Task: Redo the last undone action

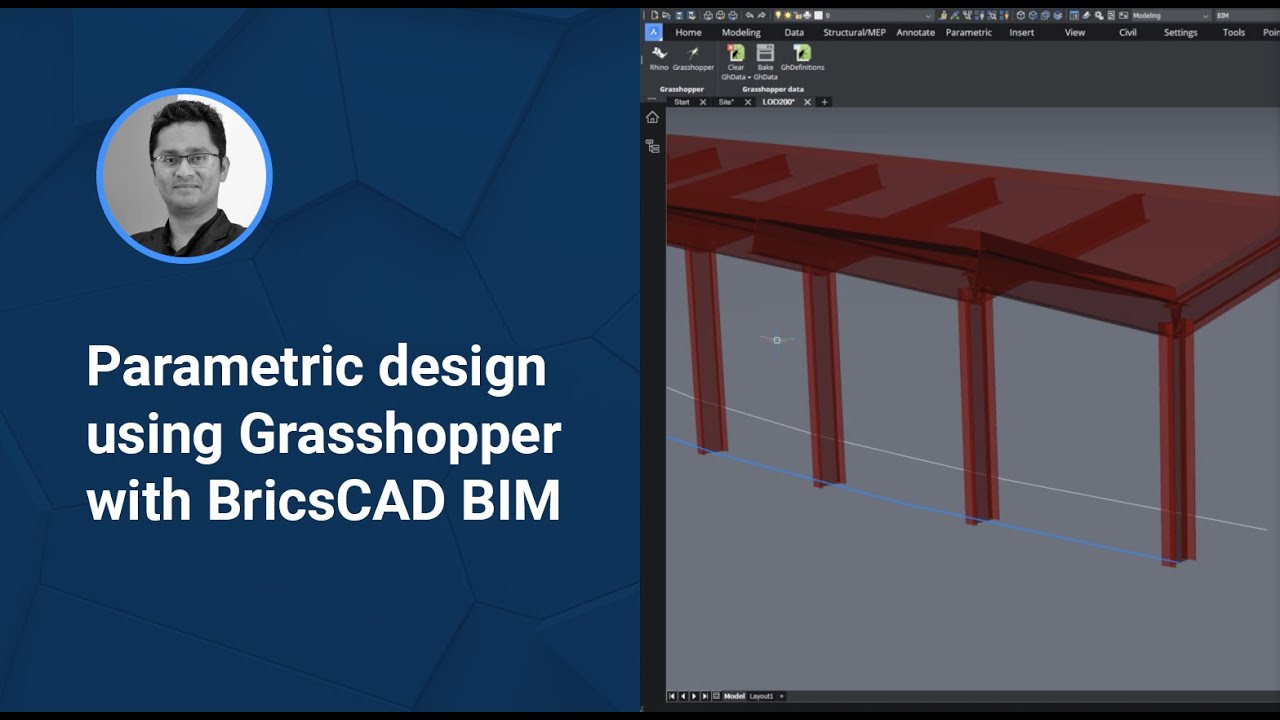Action: [761, 15]
